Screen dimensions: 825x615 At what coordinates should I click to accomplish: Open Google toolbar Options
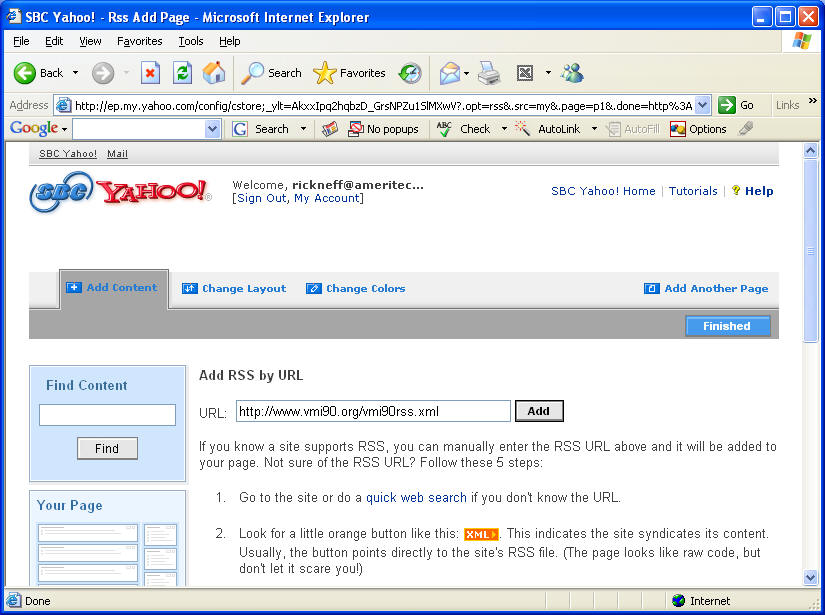[698, 129]
